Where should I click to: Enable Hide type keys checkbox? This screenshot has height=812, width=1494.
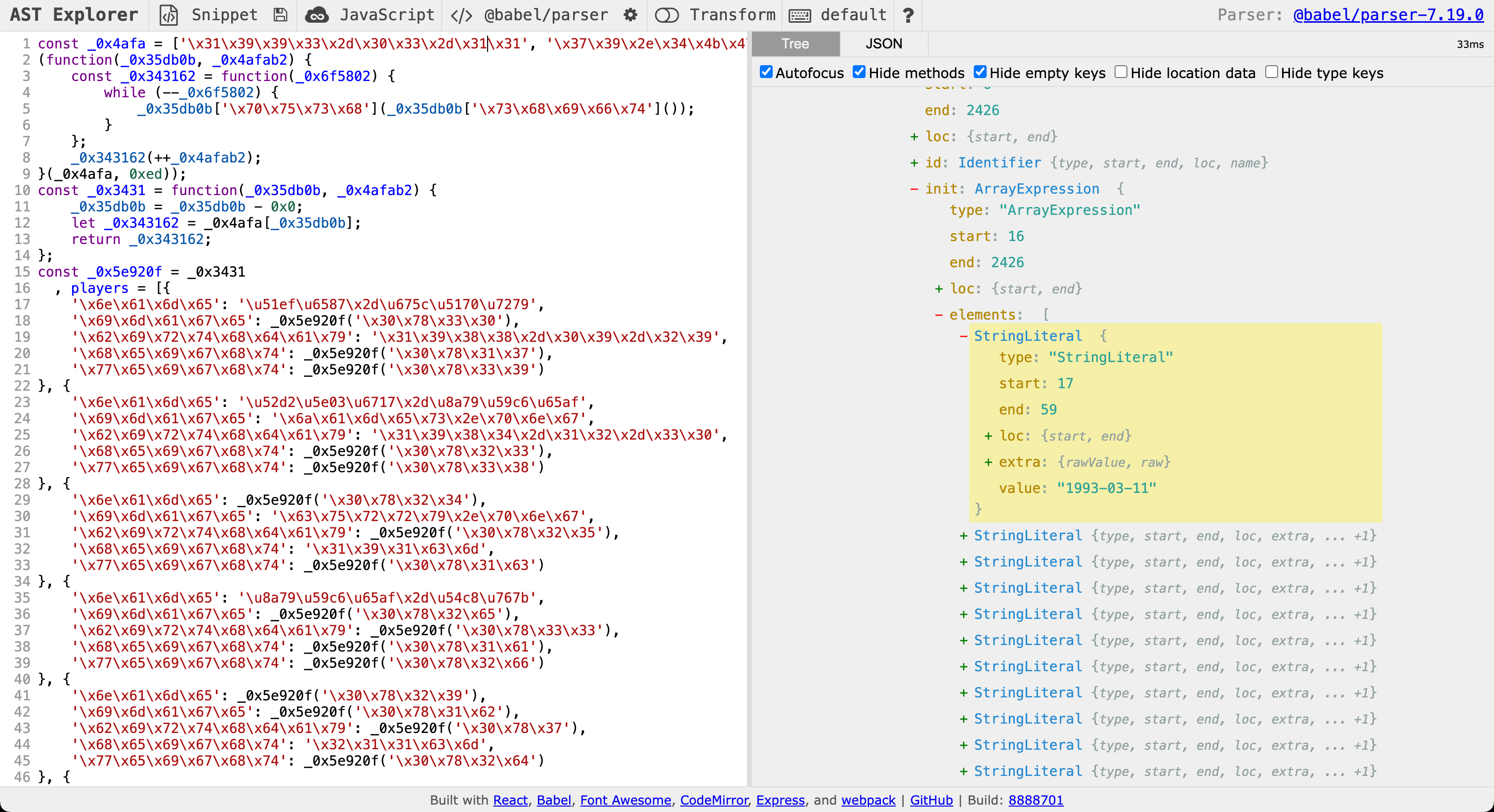[x=1271, y=72]
